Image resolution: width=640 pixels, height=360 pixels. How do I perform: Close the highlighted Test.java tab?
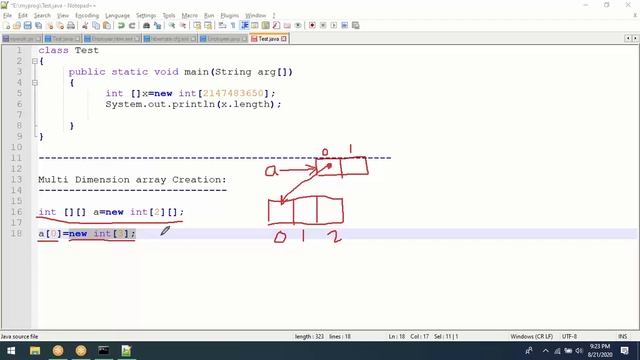(x=284, y=39)
